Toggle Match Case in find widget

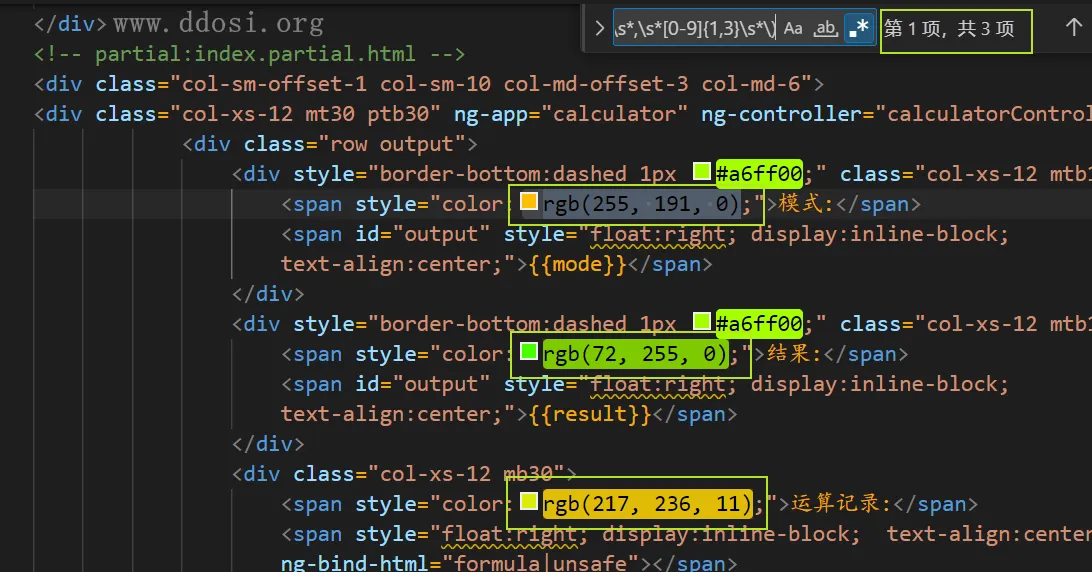click(793, 29)
